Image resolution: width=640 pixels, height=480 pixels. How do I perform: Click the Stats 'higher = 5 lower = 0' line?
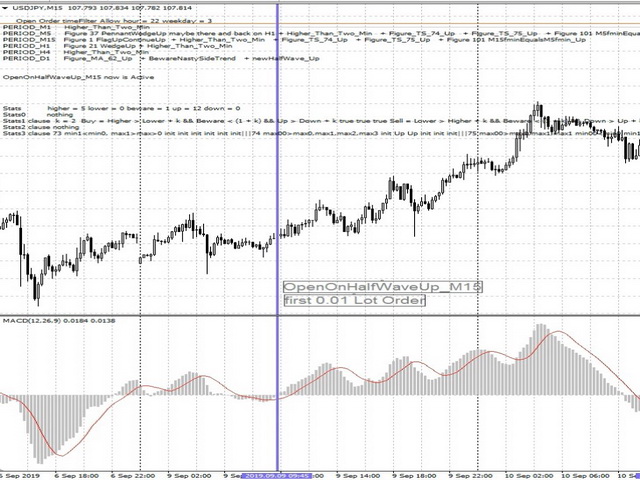click(122, 108)
